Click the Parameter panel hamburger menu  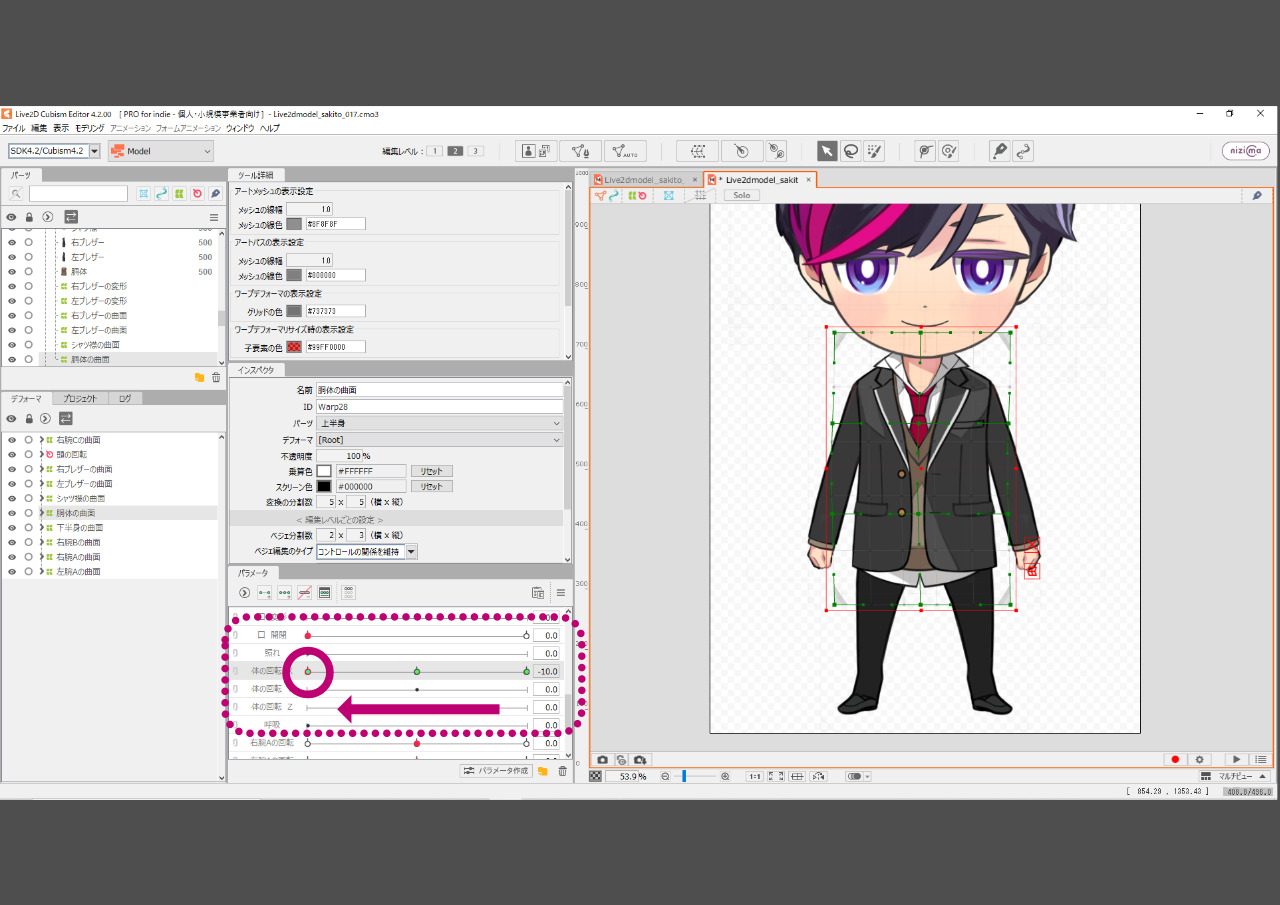pos(560,592)
